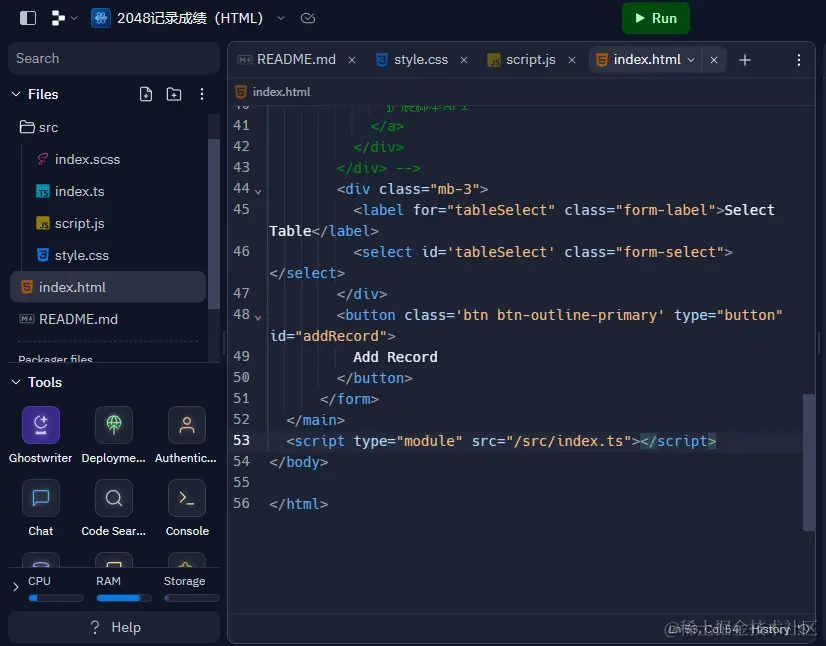Open script.js in file tree
Image resolution: width=826 pixels, height=646 pixels.
pyautogui.click(x=70, y=223)
